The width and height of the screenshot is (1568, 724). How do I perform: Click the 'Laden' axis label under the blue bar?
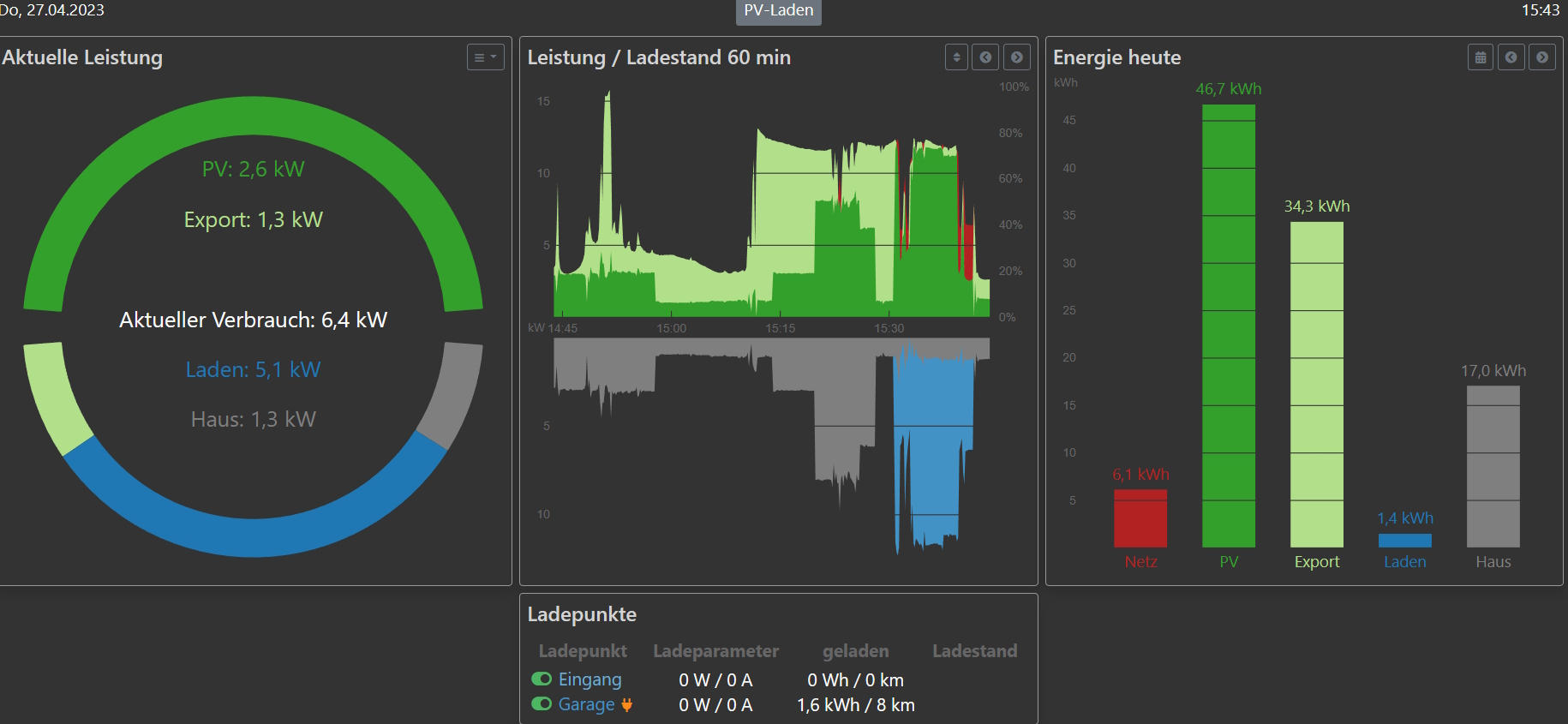pyautogui.click(x=1405, y=562)
